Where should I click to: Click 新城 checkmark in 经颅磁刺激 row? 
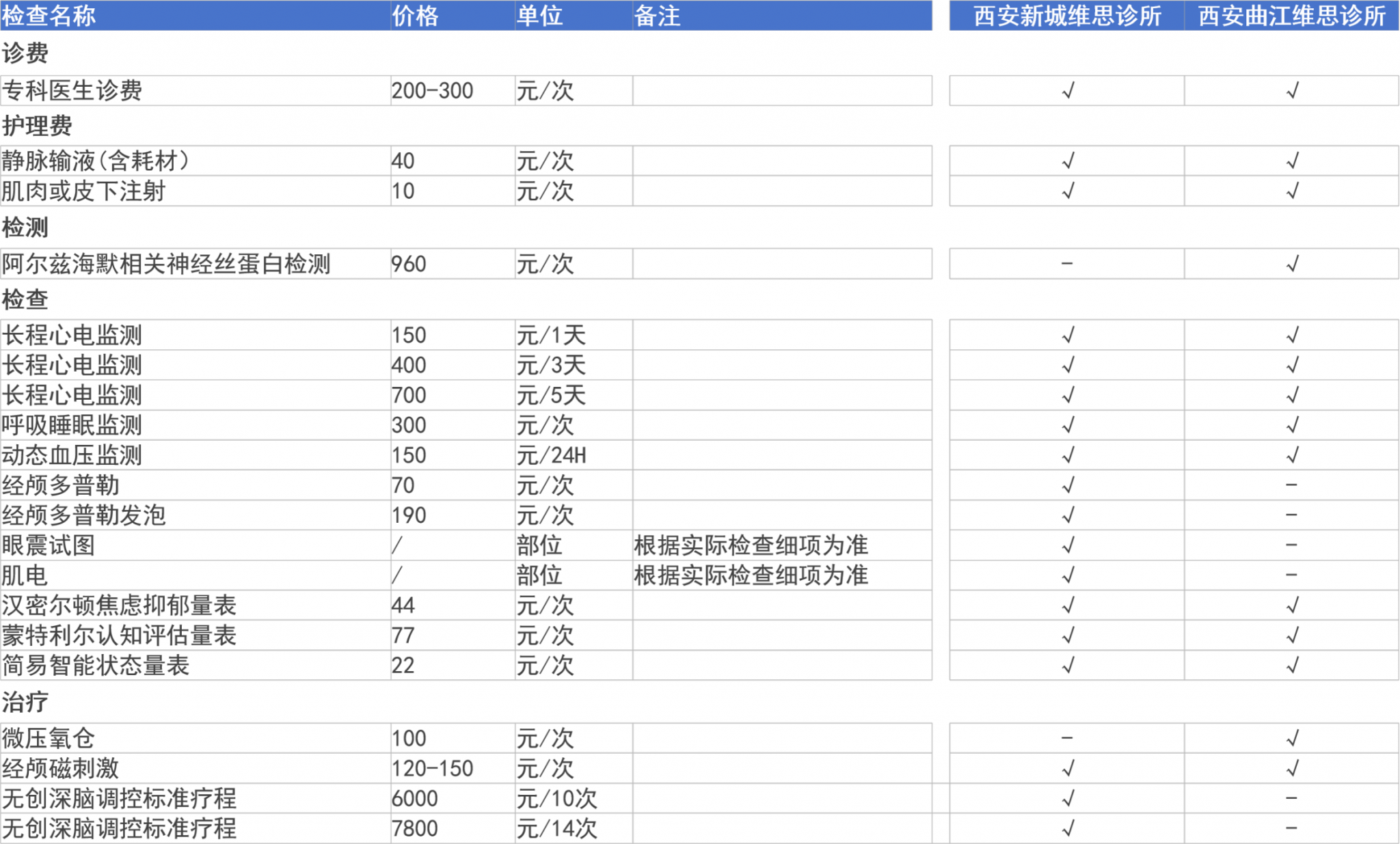coord(1068,768)
